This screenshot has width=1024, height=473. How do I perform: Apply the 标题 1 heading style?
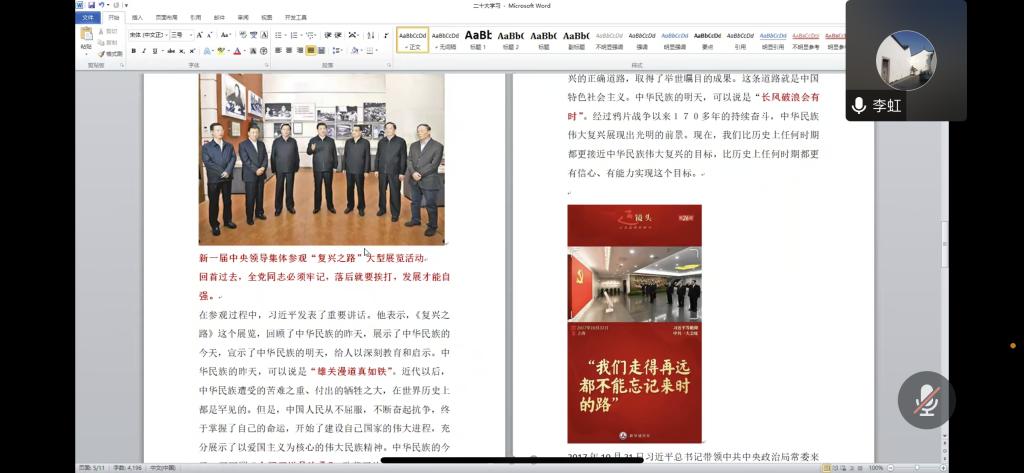coord(478,39)
